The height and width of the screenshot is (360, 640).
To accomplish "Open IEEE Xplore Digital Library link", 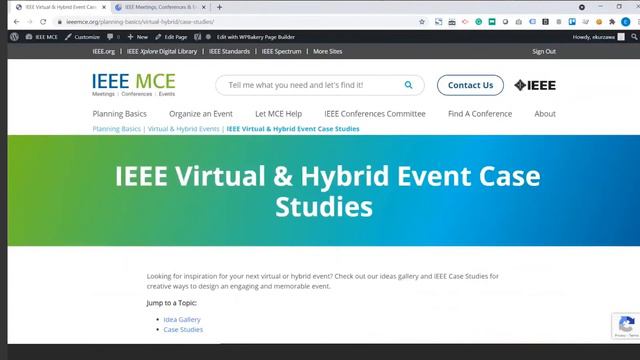I will pos(162,51).
